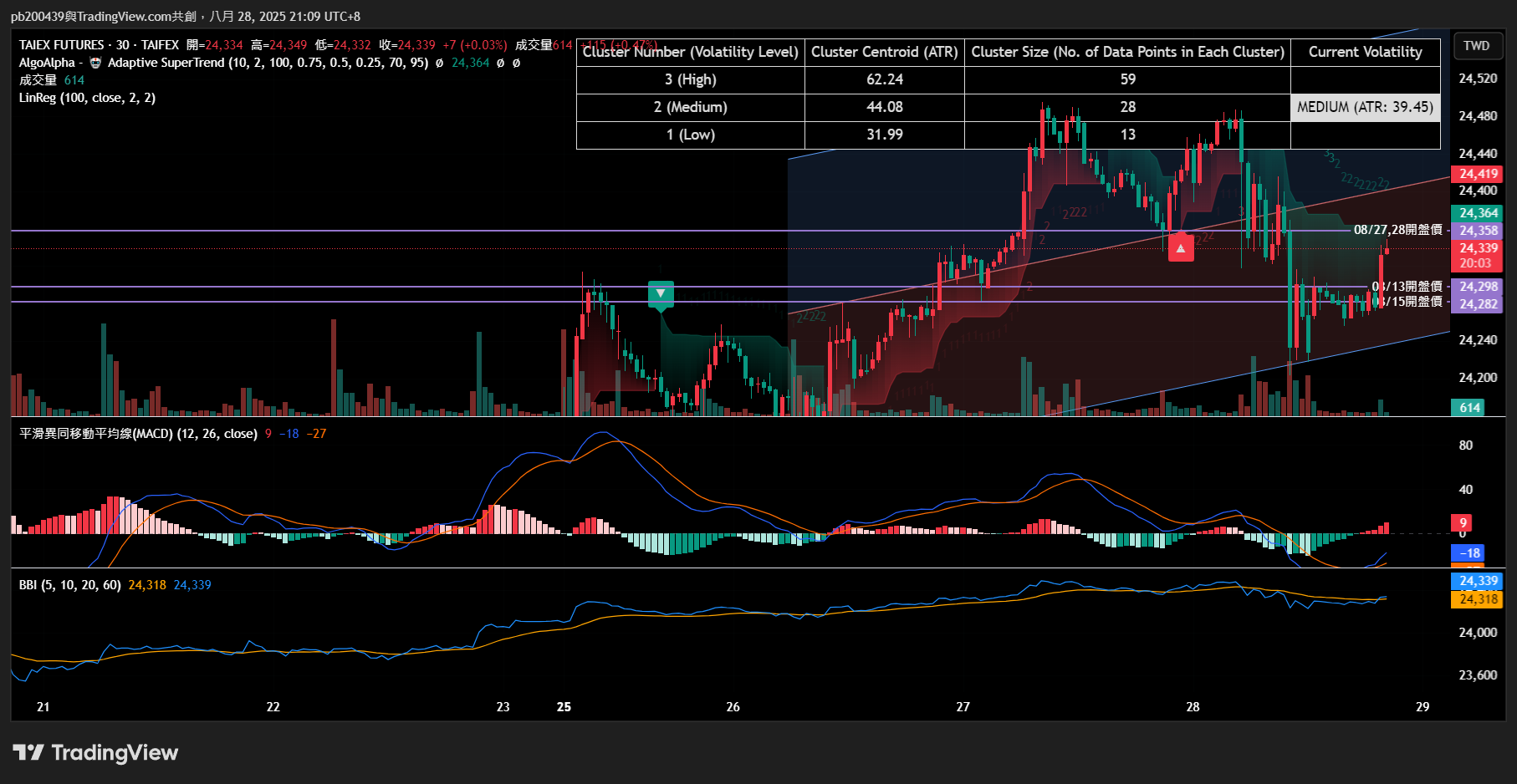The image size is (1517, 784).
Task: Click the date label 27 on time axis
Action: [x=963, y=707]
